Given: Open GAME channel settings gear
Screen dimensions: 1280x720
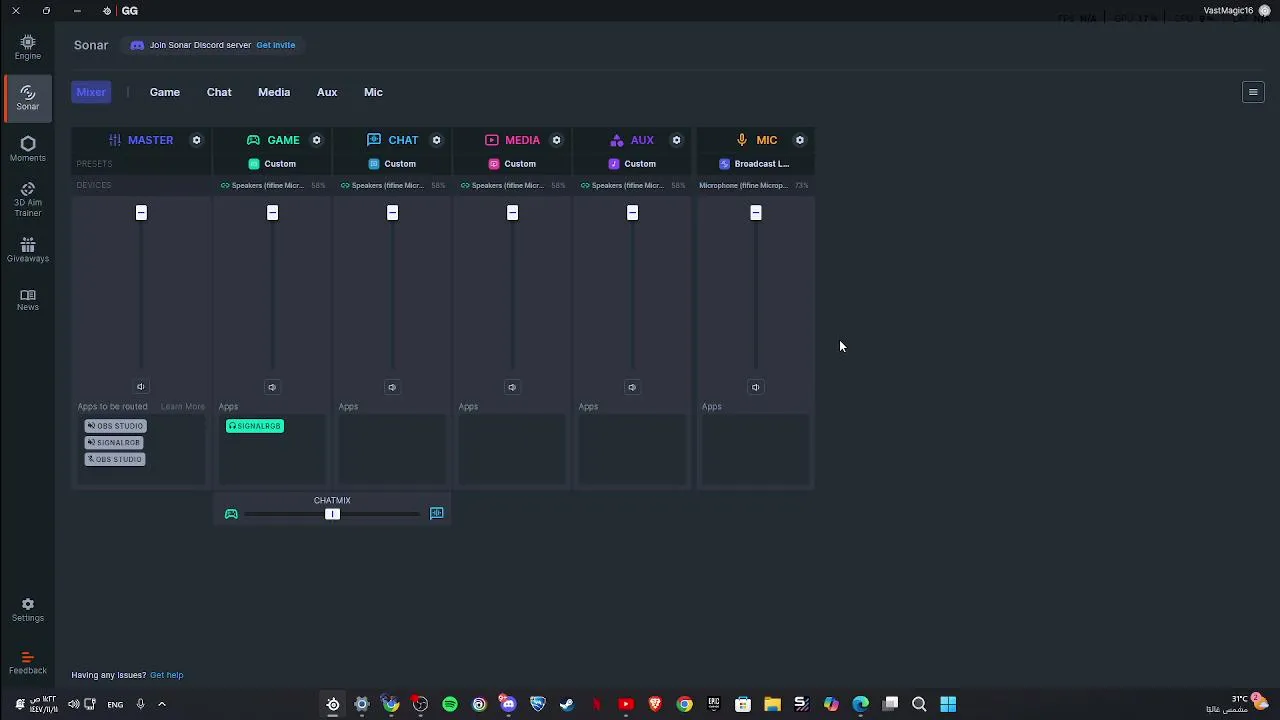Looking at the screenshot, I should (316, 140).
